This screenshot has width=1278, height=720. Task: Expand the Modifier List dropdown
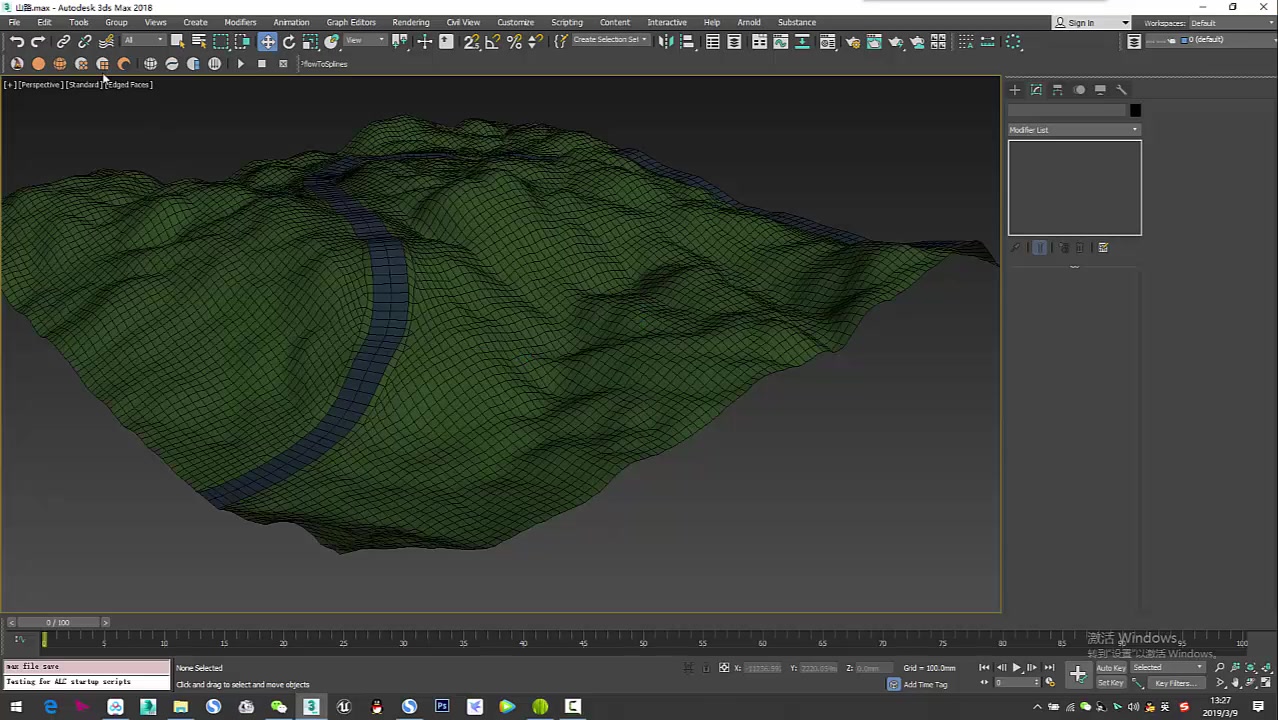click(1074, 130)
